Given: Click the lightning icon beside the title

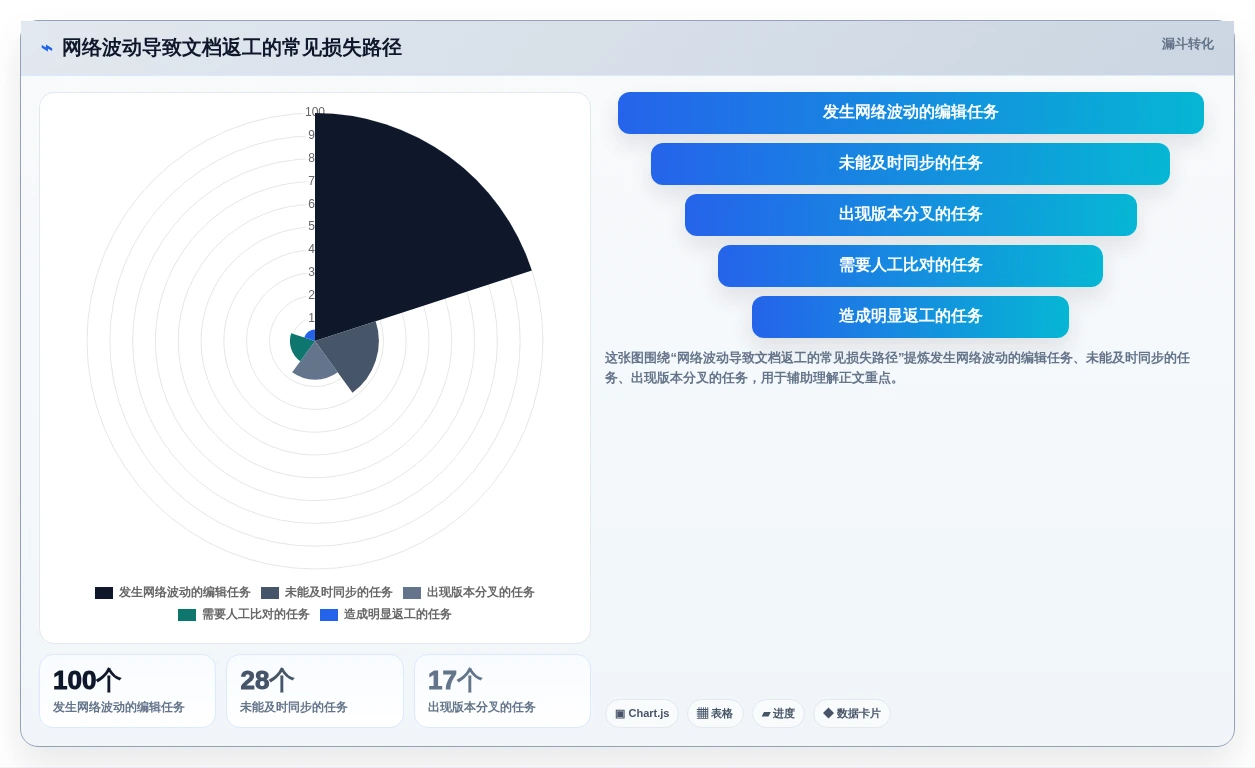Looking at the screenshot, I should [46, 48].
